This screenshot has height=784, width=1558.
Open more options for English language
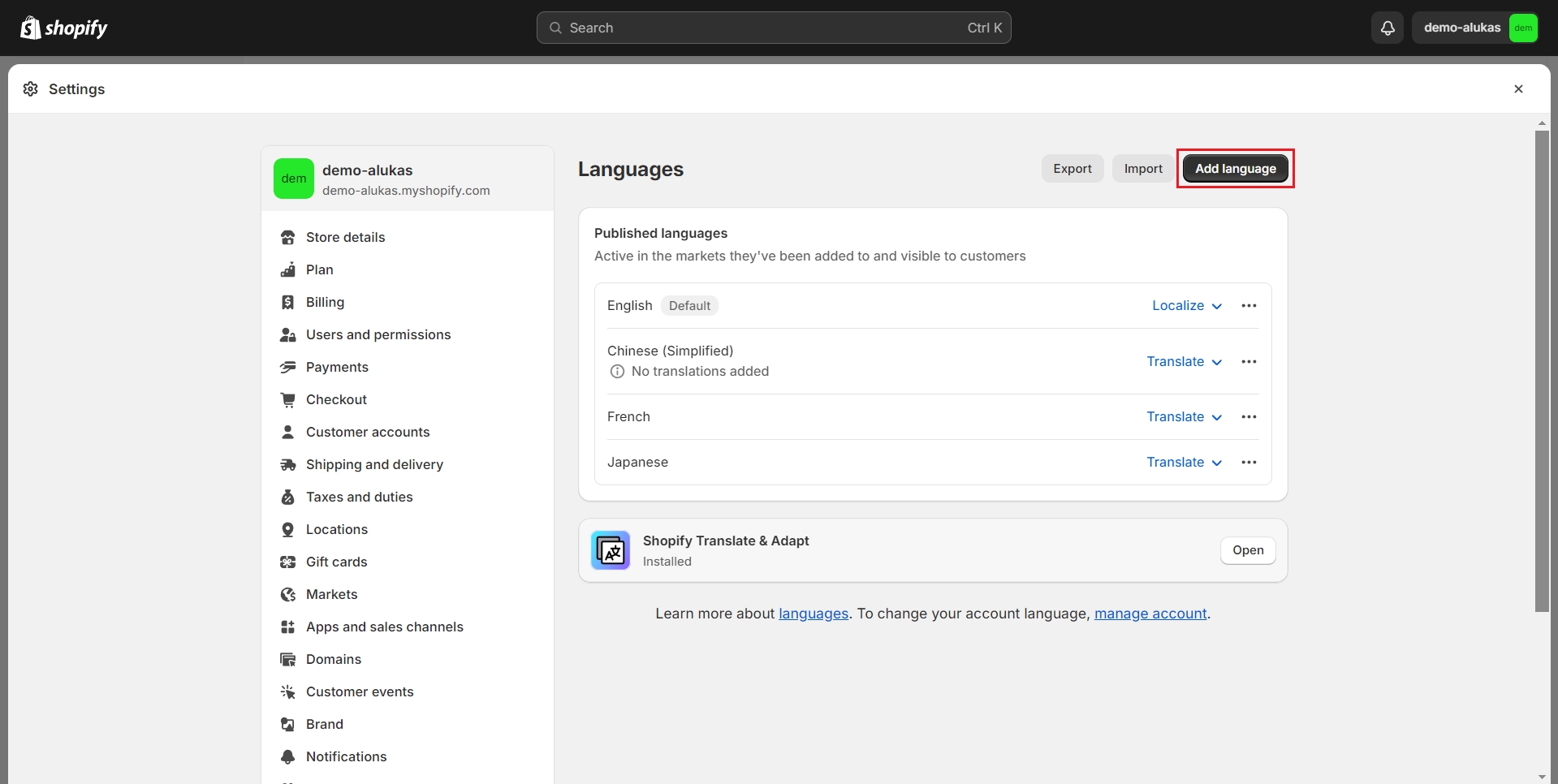(1249, 306)
